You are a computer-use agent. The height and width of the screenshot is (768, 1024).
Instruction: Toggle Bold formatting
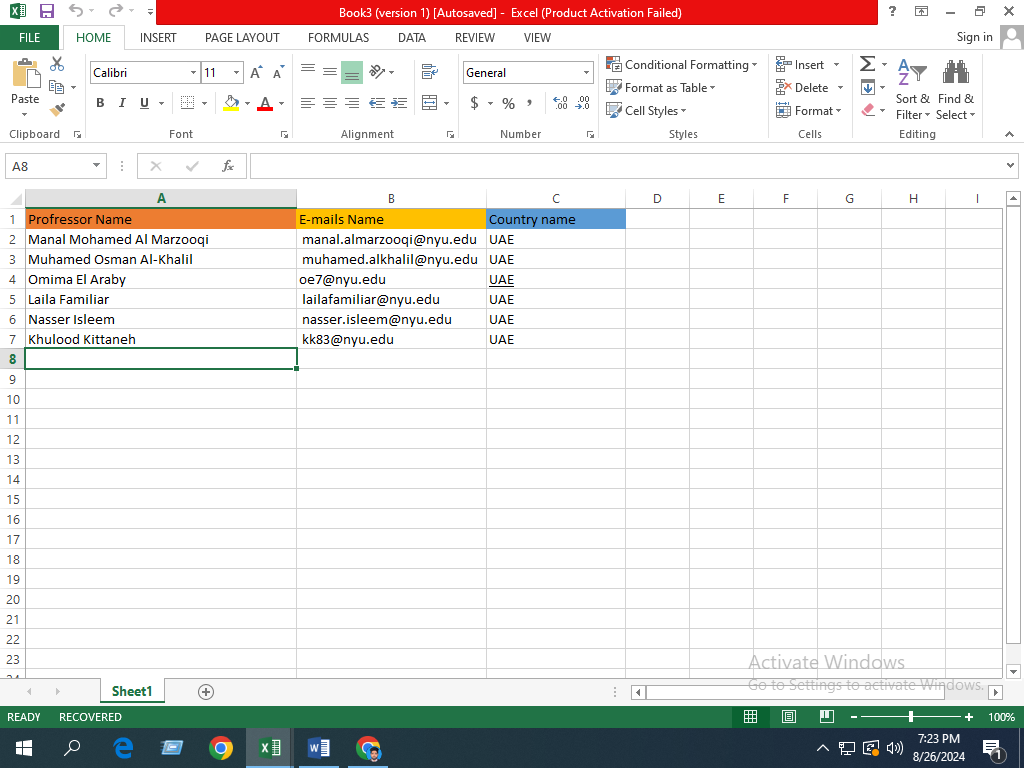[x=100, y=103]
